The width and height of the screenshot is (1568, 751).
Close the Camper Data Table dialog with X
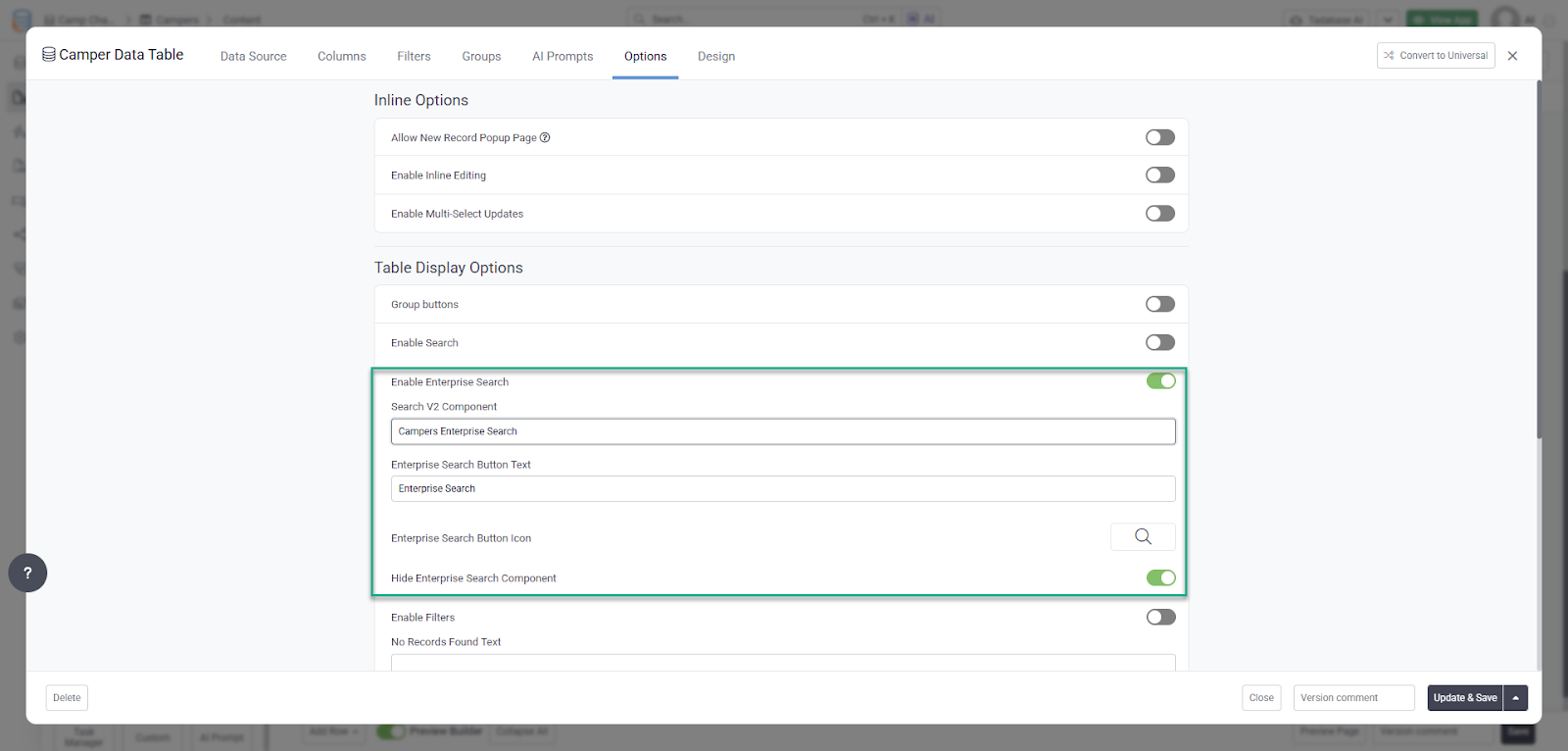[x=1512, y=56]
